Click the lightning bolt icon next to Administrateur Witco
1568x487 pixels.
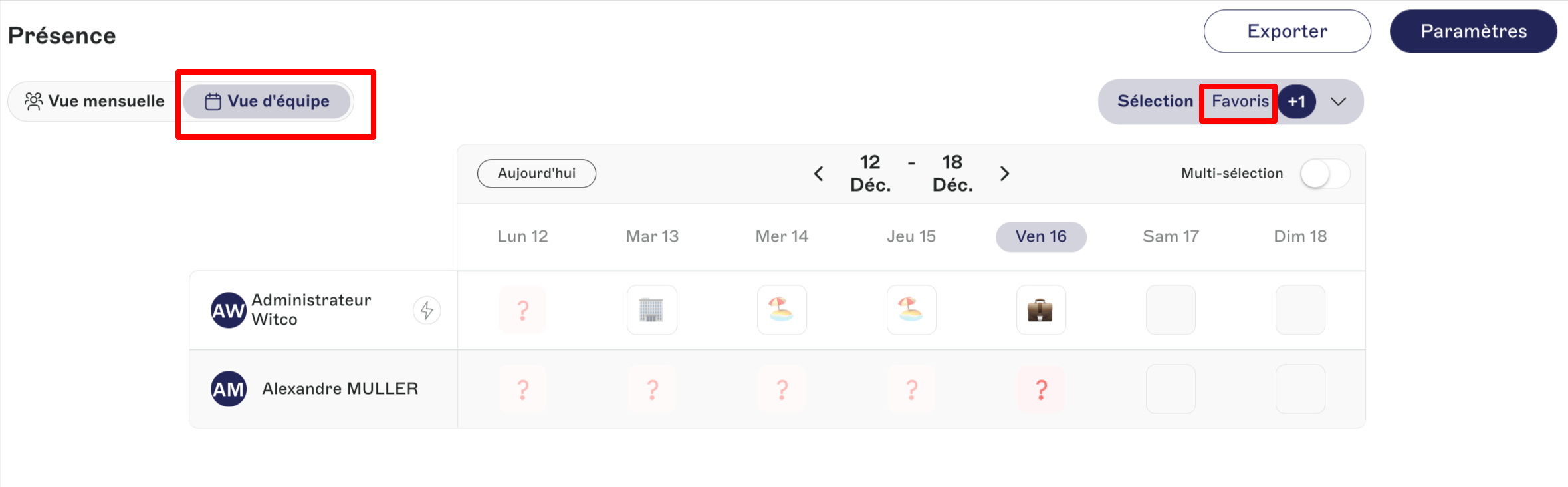427,310
